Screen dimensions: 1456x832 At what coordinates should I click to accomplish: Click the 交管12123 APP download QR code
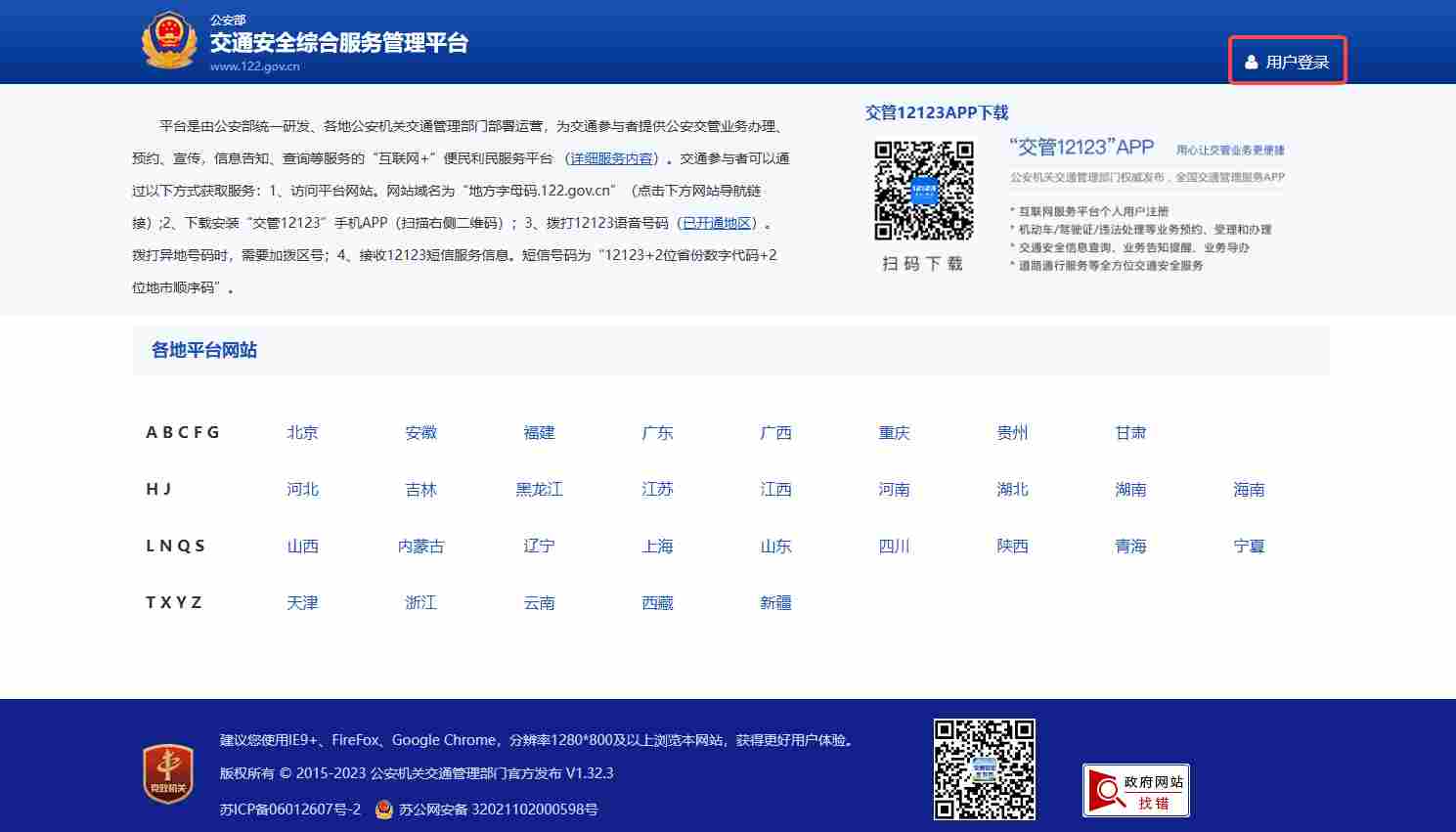[922, 192]
